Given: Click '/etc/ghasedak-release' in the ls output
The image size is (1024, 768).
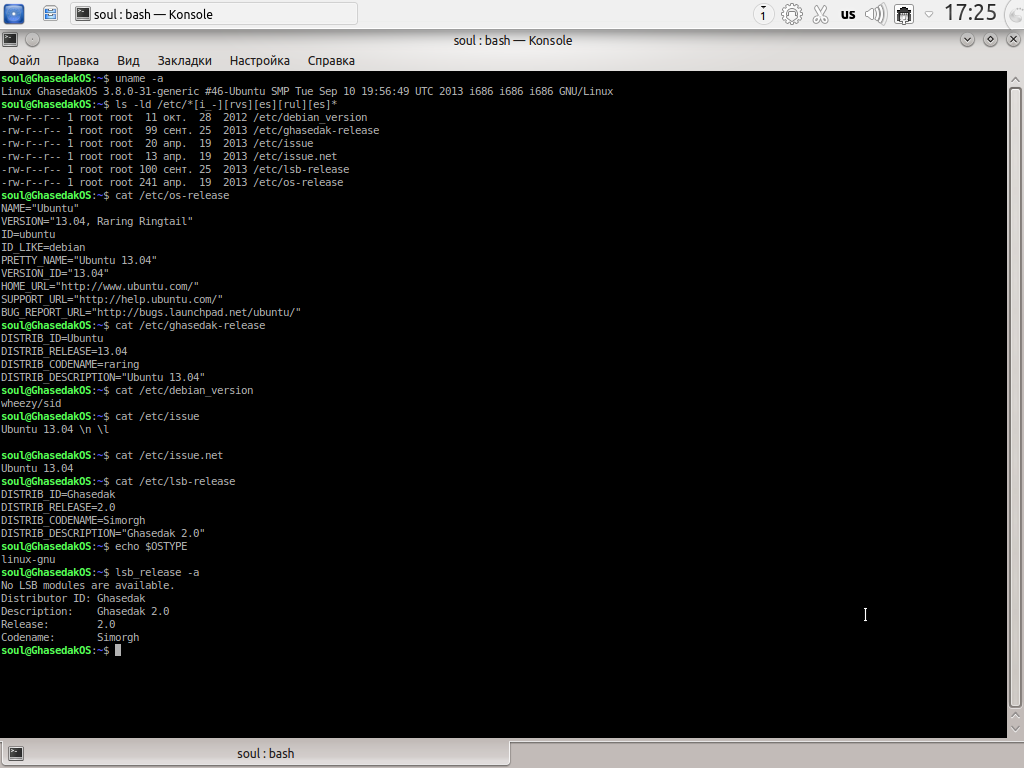Looking at the screenshot, I should coord(316,131).
